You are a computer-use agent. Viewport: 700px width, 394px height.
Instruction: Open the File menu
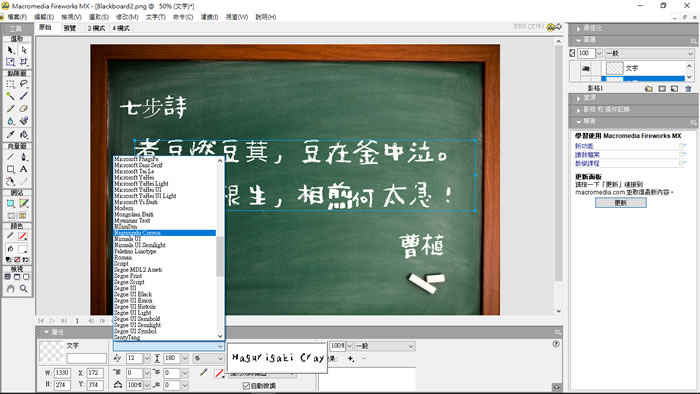(17, 17)
